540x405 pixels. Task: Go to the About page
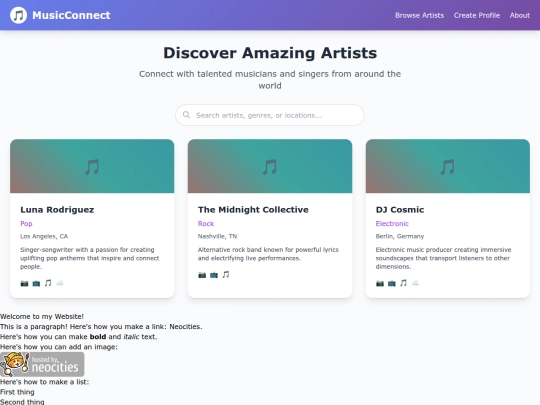pyautogui.click(x=520, y=15)
